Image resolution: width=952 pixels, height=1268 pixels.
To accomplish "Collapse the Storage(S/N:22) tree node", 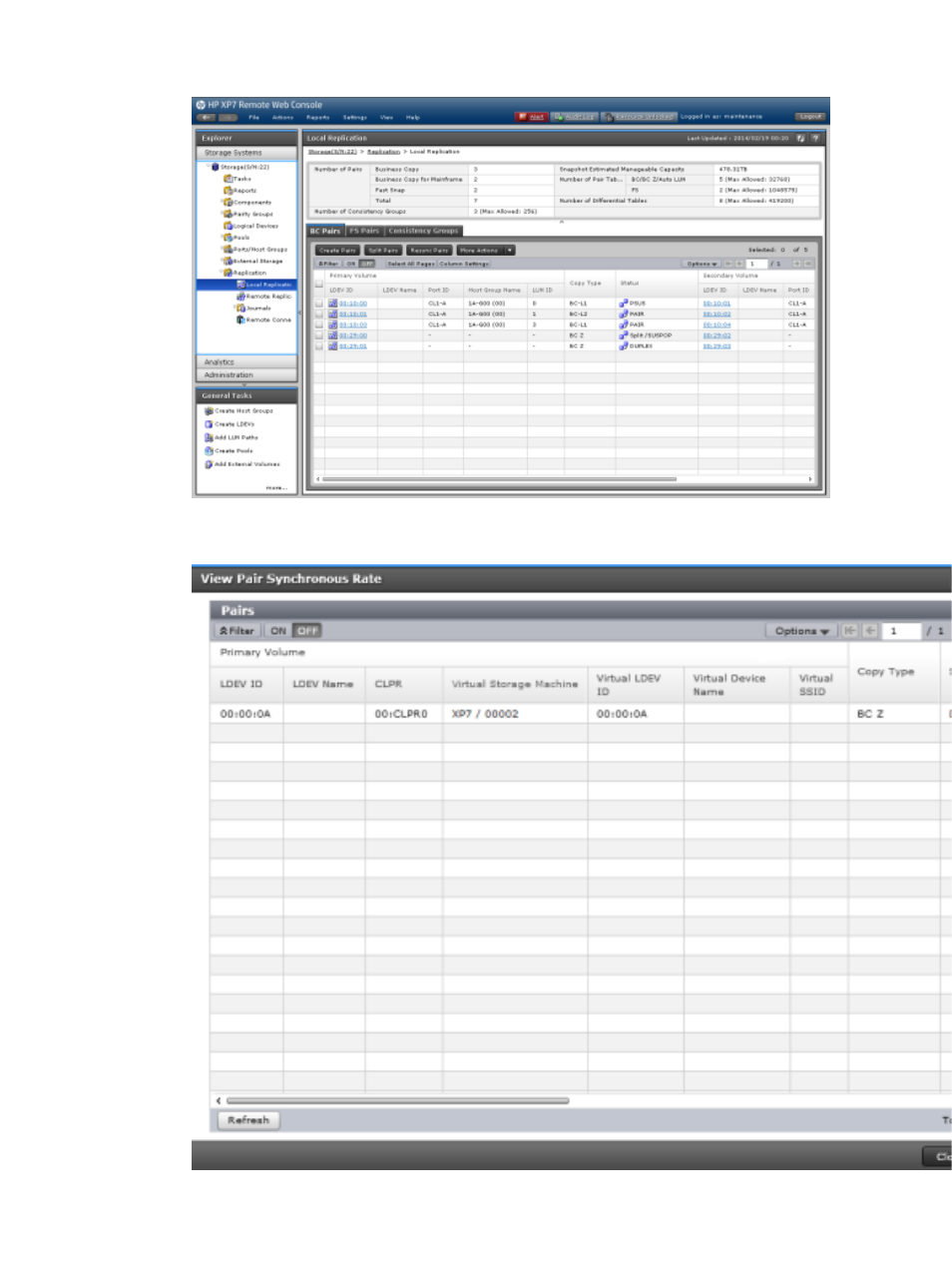I will pyautogui.click(x=207, y=167).
